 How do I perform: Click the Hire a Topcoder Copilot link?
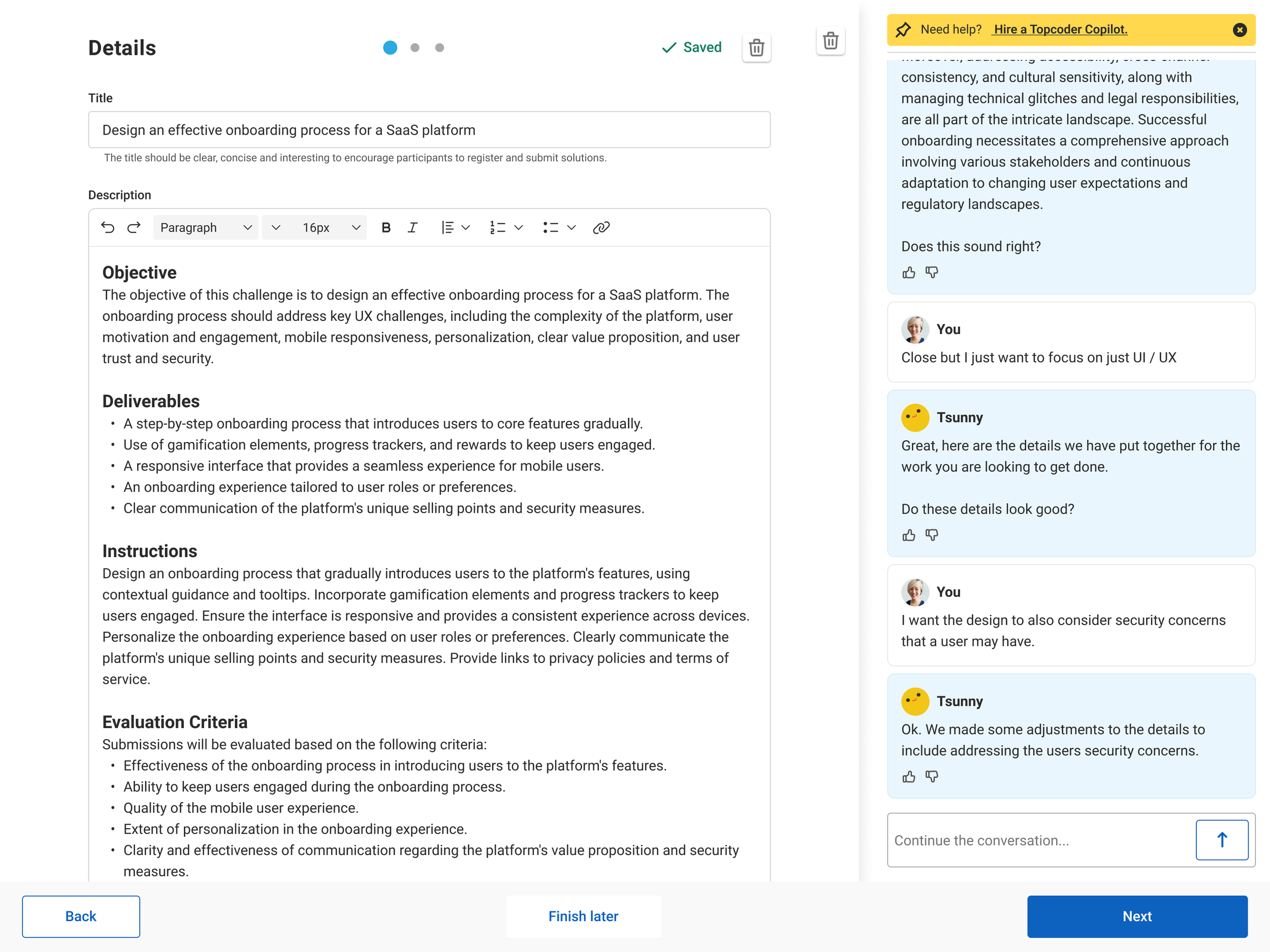[x=1060, y=29]
